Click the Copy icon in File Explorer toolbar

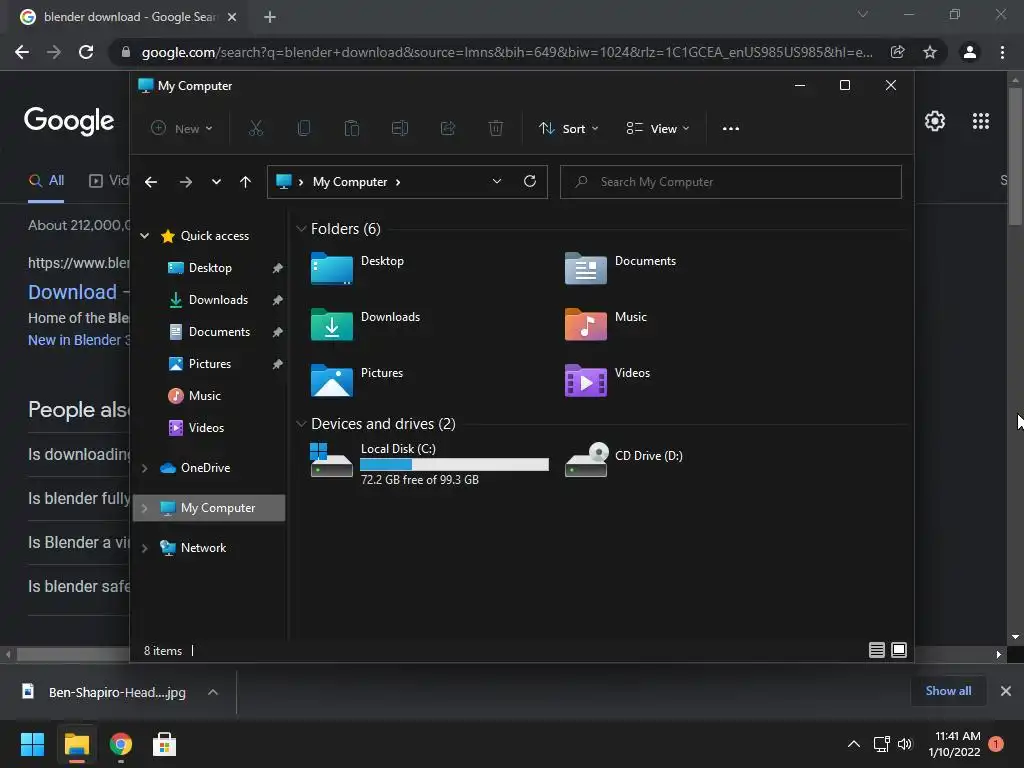[x=304, y=128]
